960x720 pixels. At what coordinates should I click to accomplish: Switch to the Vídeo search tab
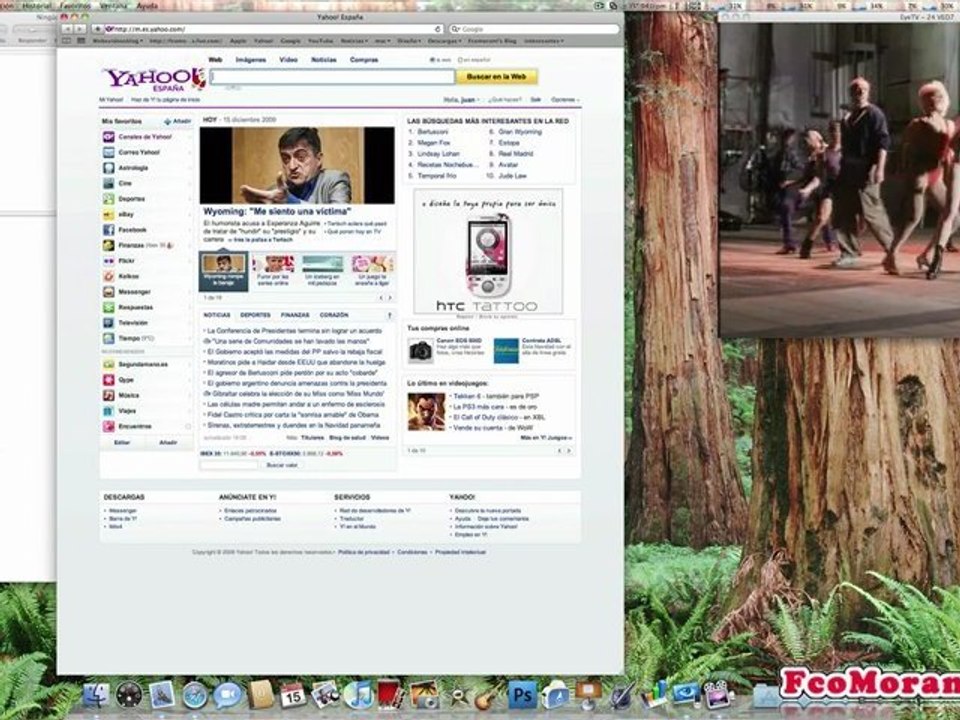tap(288, 60)
